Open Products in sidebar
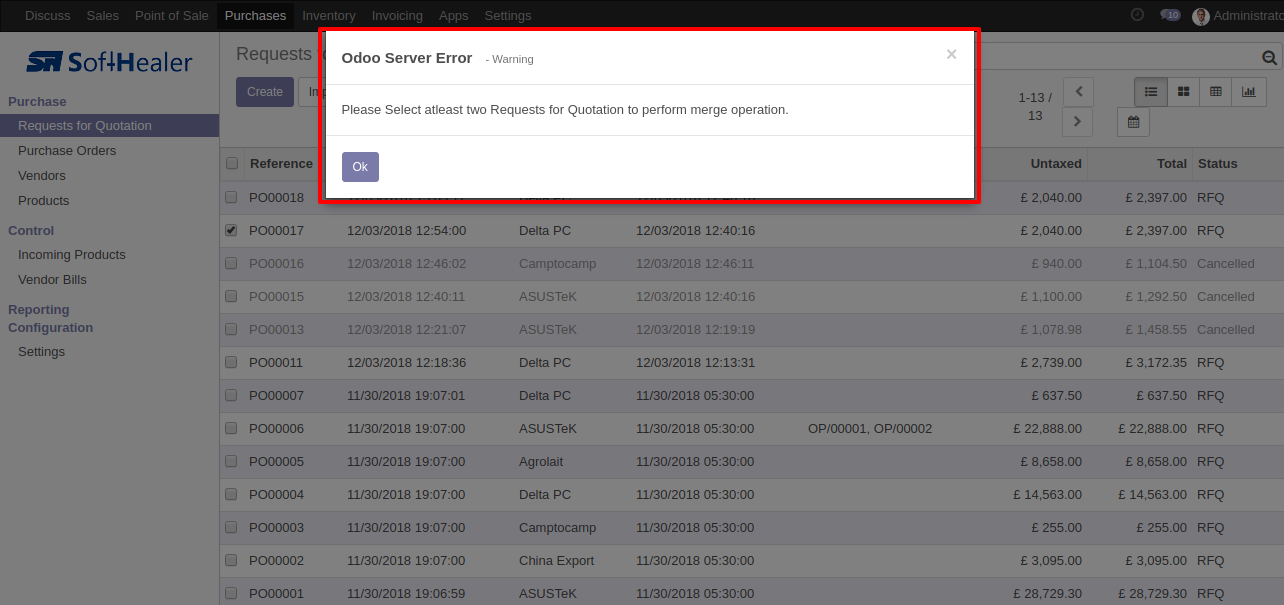 pyautogui.click(x=44, y=200)
